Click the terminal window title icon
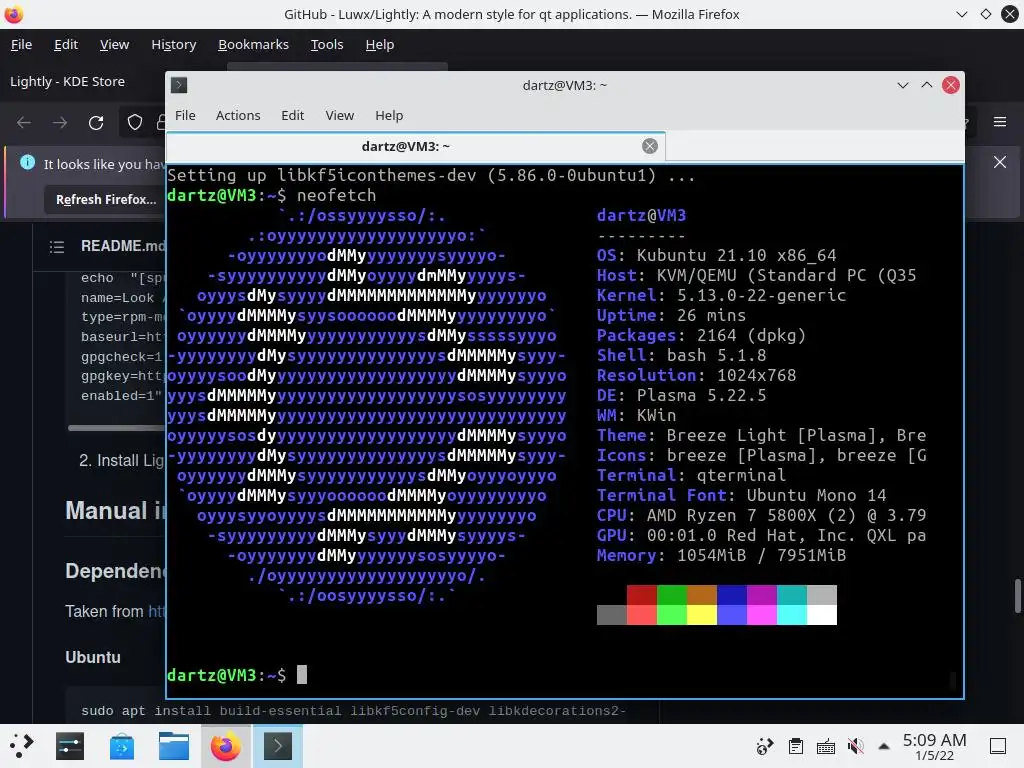The image size is (1024, 768). click(179, 86)
